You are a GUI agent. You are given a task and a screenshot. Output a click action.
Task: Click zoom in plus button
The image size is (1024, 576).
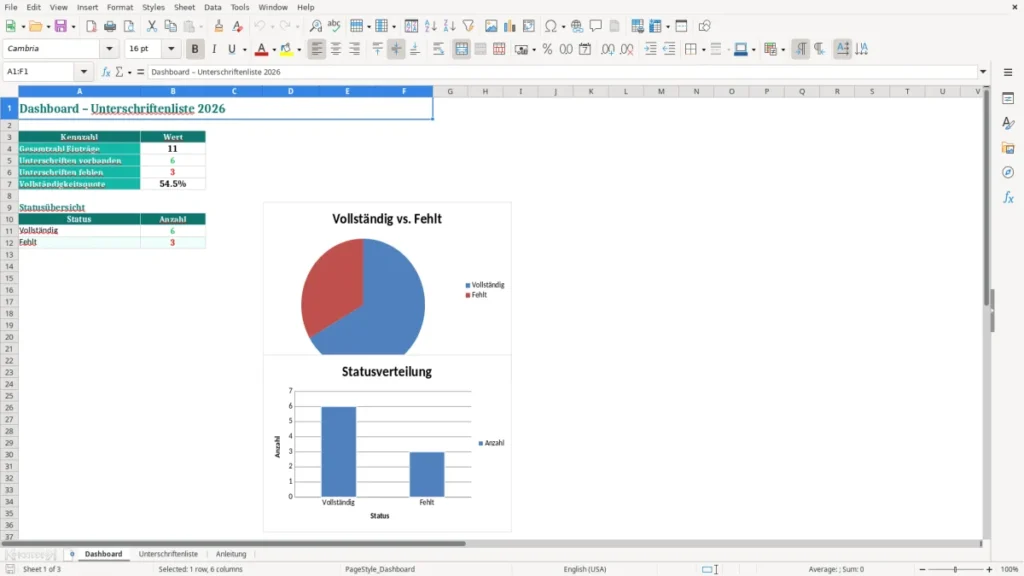tap(989, 569)
